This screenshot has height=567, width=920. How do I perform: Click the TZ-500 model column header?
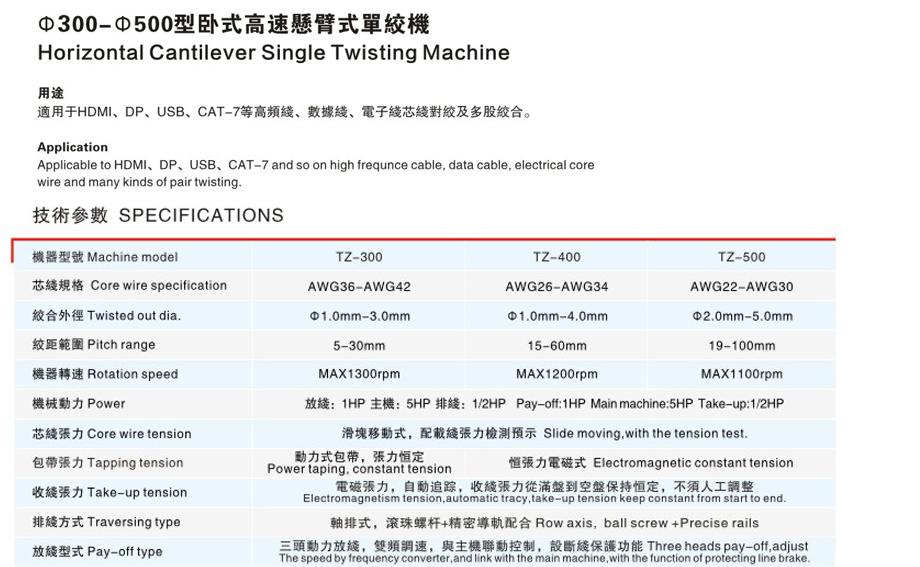coord(741,257)
